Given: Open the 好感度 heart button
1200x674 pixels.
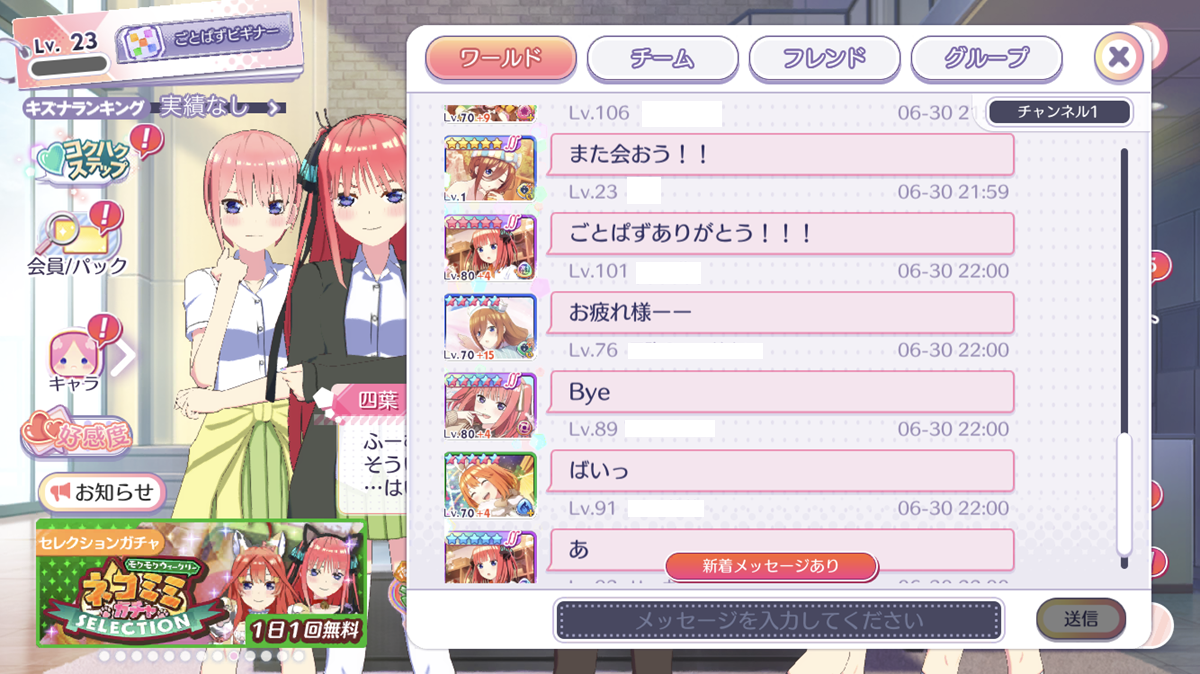Looking at the screenshot, I should coord(76,437).
